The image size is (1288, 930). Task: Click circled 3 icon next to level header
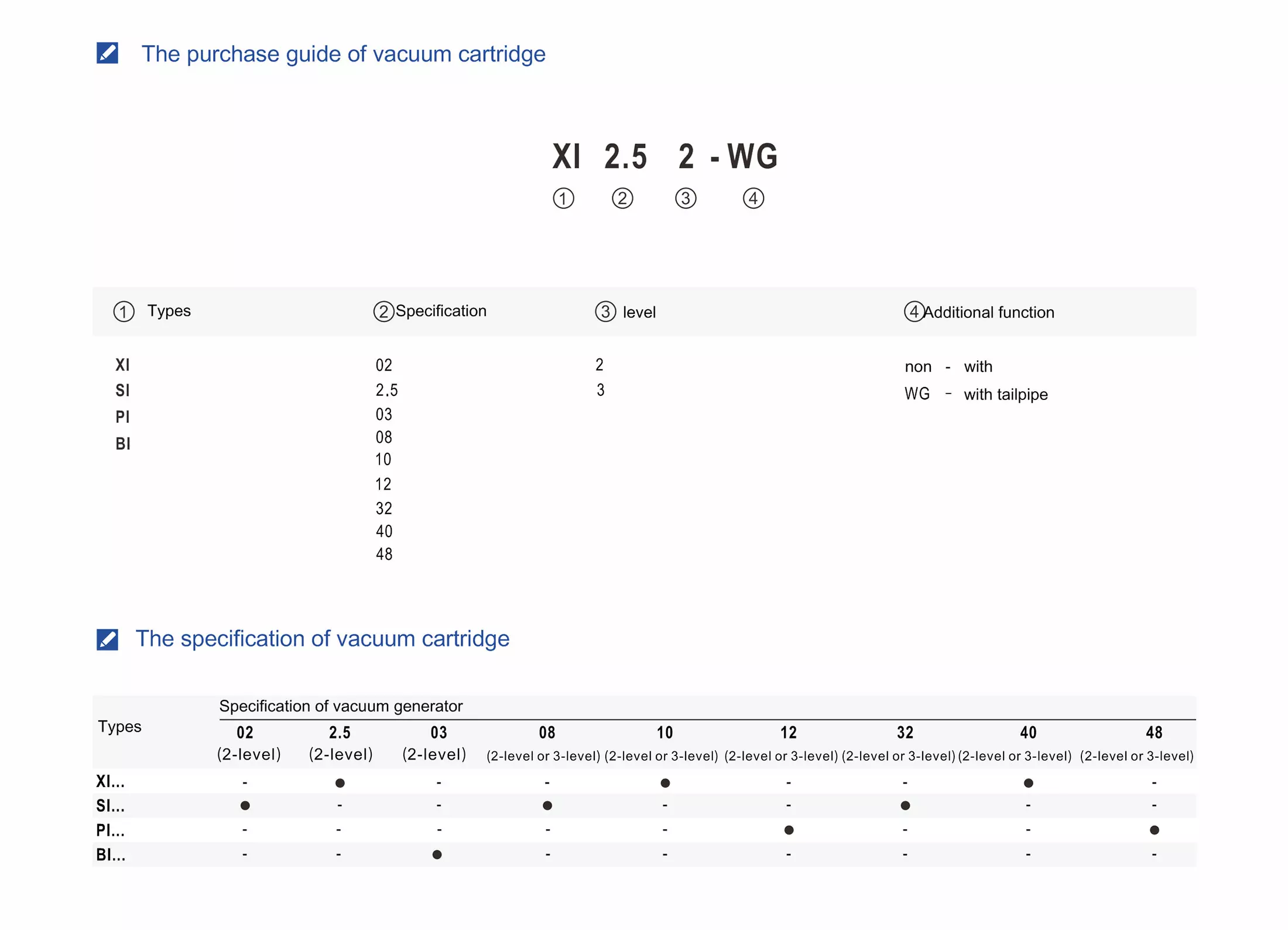(605, 312)
